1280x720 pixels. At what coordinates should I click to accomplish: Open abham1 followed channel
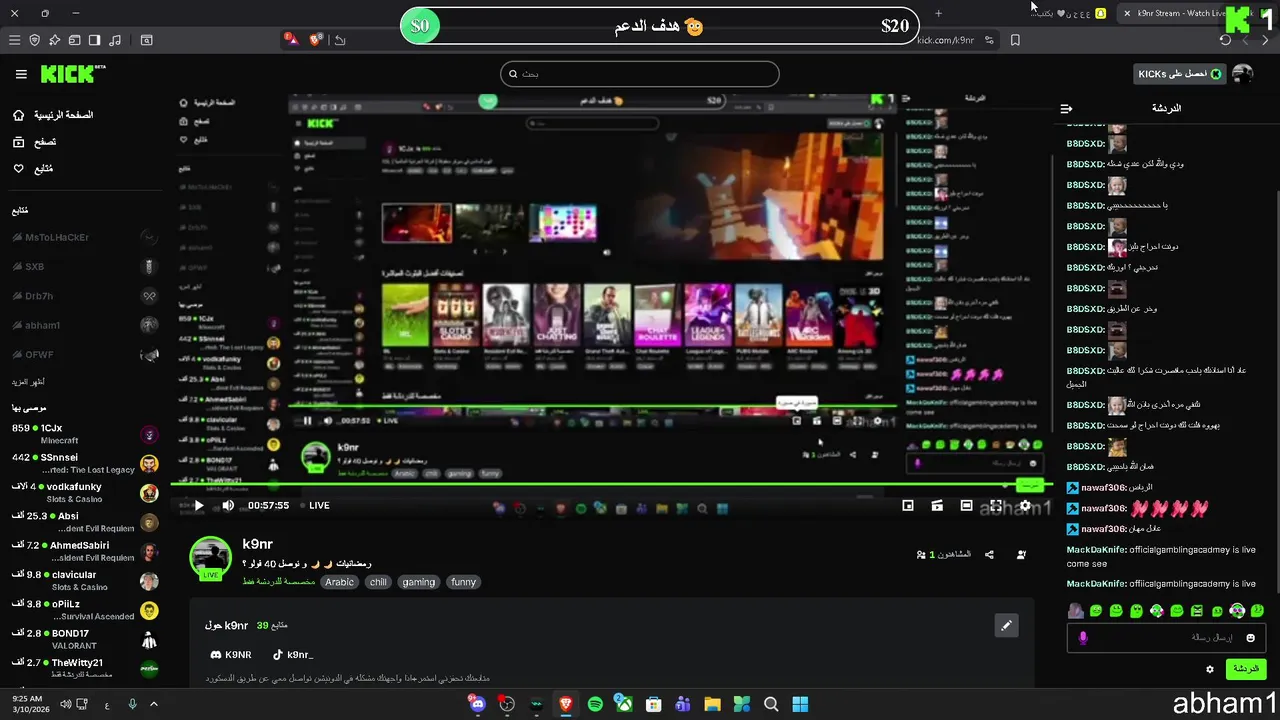(84, 325)
